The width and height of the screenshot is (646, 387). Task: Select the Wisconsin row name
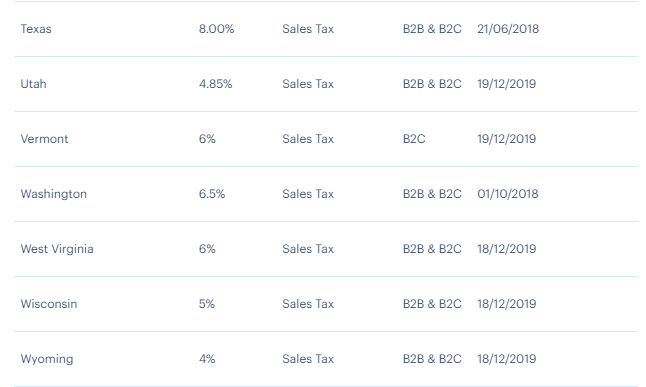point(49,304)
